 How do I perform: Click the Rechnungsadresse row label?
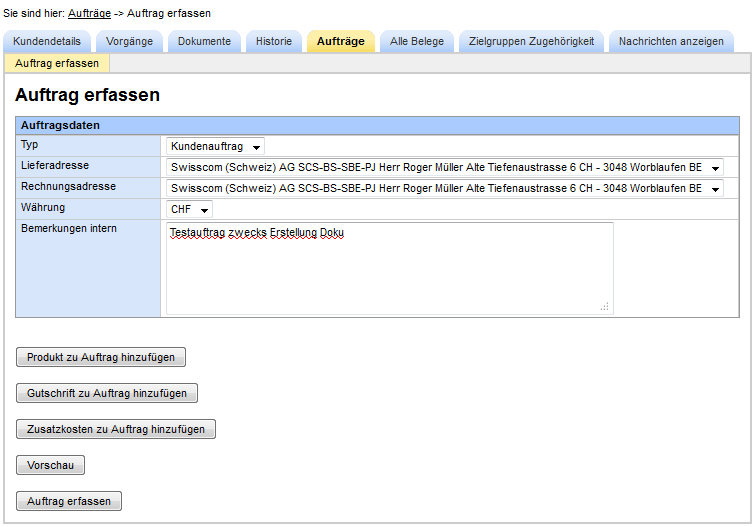tap(68, 187)
